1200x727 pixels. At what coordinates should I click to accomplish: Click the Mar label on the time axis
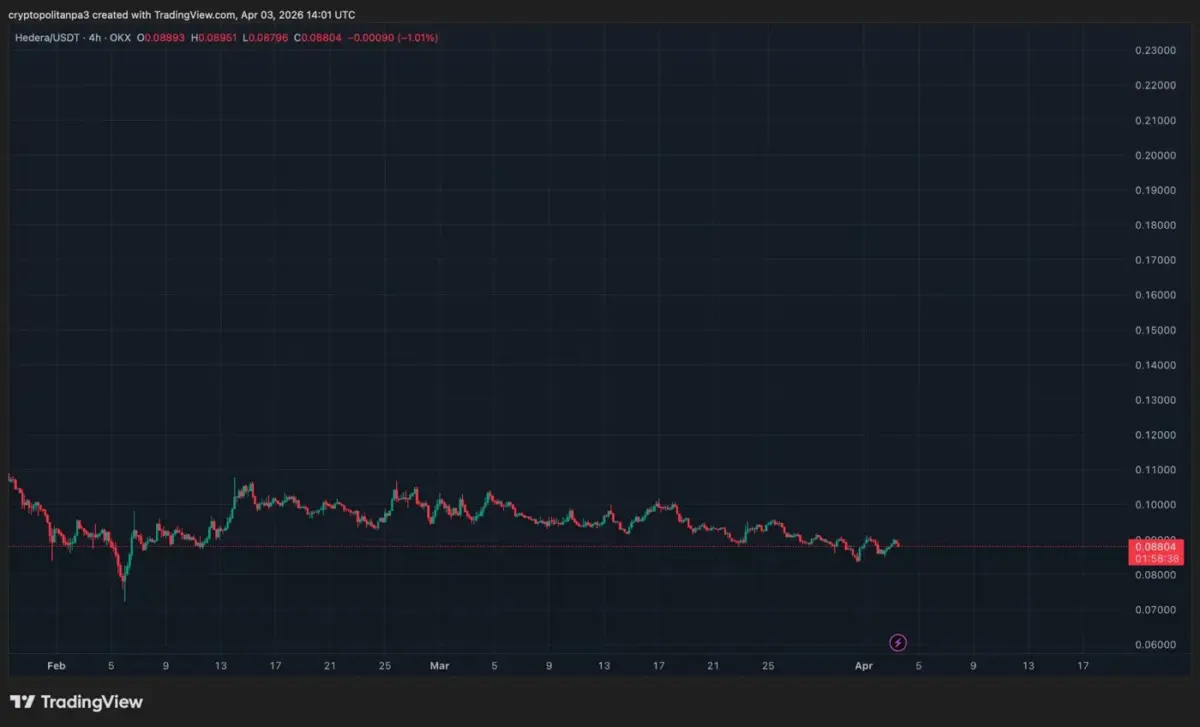pyautogui.click(x=440, y=665)
